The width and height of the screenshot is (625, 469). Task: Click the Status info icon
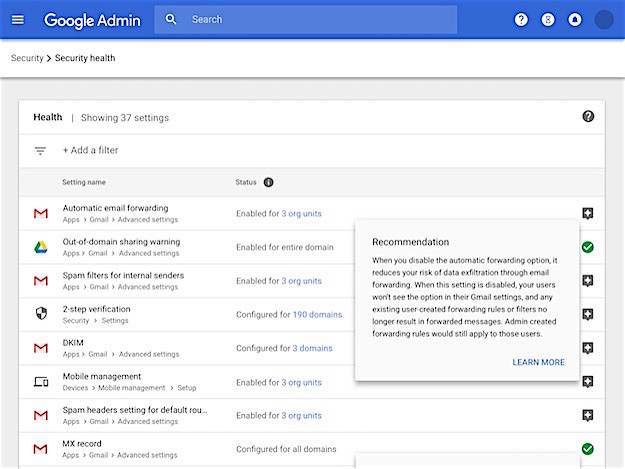point(269,182)
